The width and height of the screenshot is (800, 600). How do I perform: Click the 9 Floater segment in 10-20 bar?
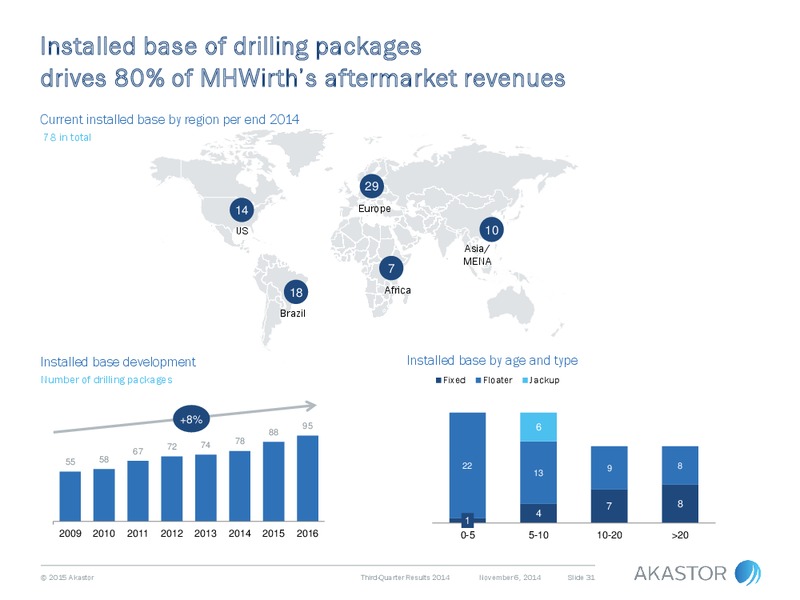[x=609, y=468]
